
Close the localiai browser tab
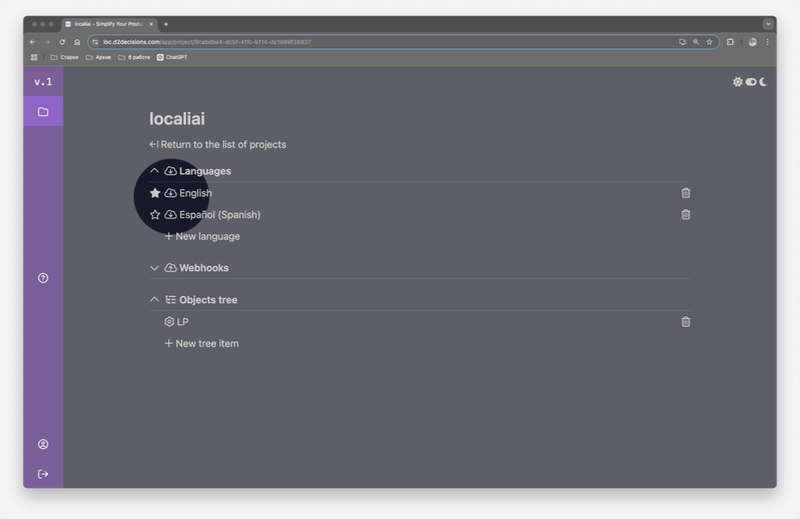click(x=151, y=24)
